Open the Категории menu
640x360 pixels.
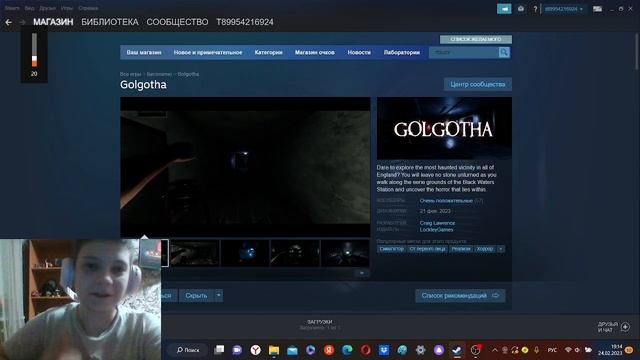268,52
